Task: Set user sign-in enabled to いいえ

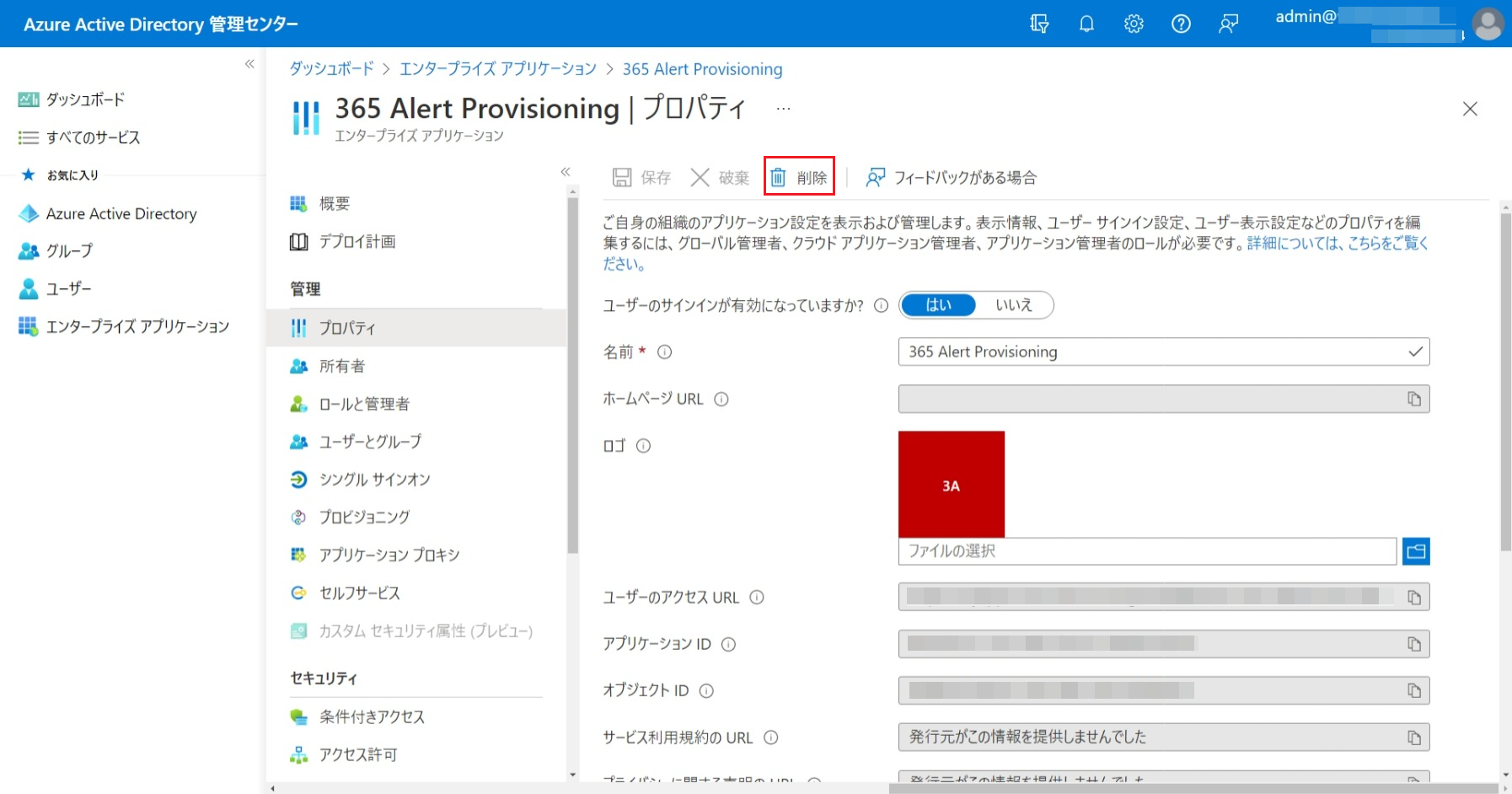Action: (1013, 305)
